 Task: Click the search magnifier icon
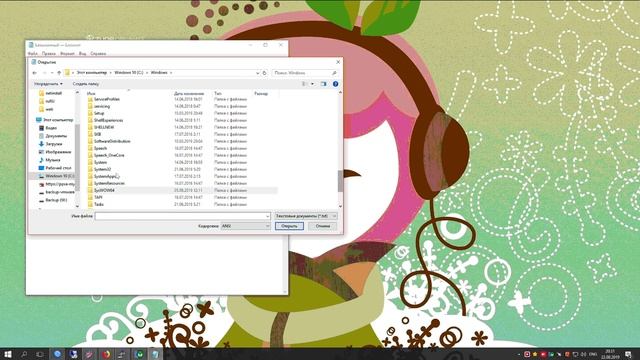(334, 73)
